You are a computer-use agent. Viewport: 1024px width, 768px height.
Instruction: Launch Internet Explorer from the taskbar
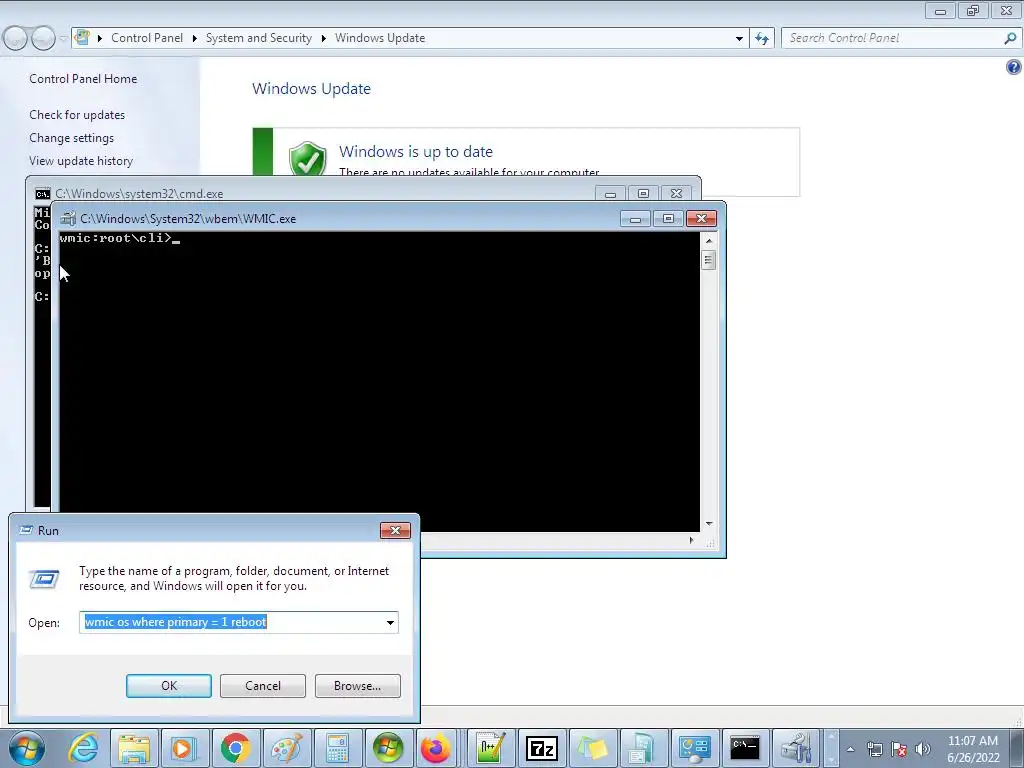(84, 748)
